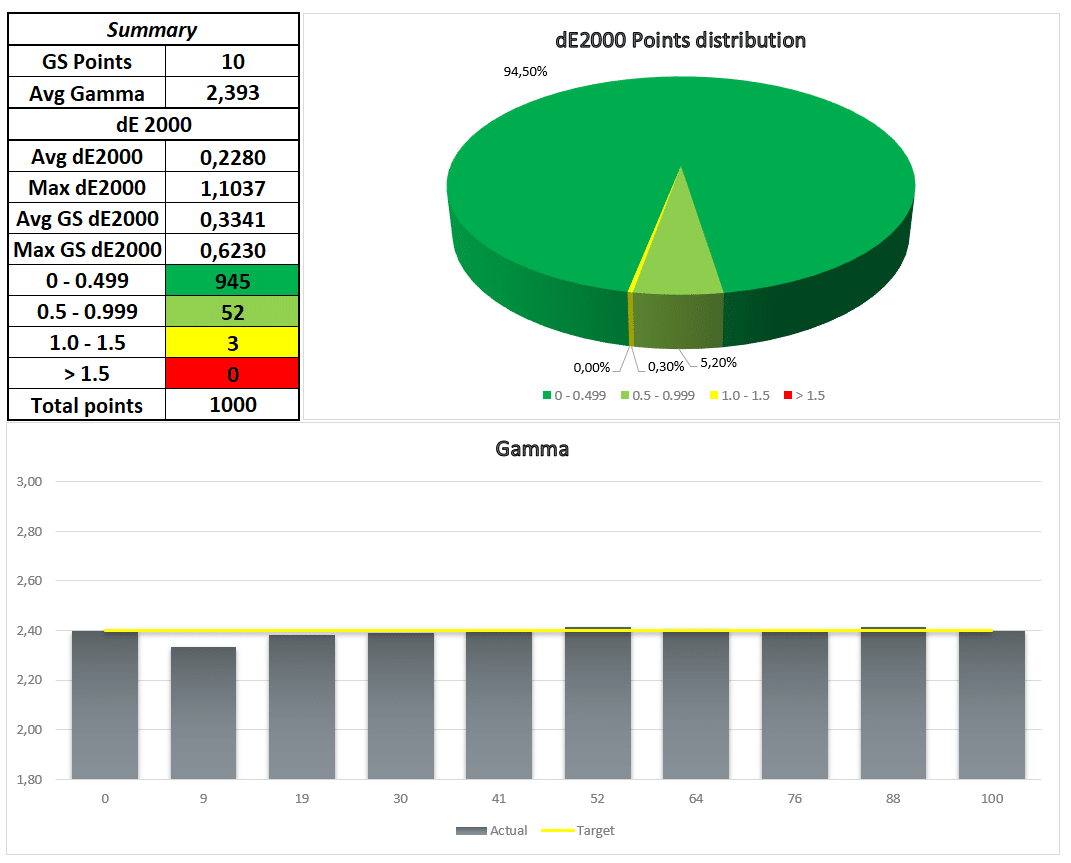
Task: Click the 2,60 y-axis label
Action: [x=29, y=581]
